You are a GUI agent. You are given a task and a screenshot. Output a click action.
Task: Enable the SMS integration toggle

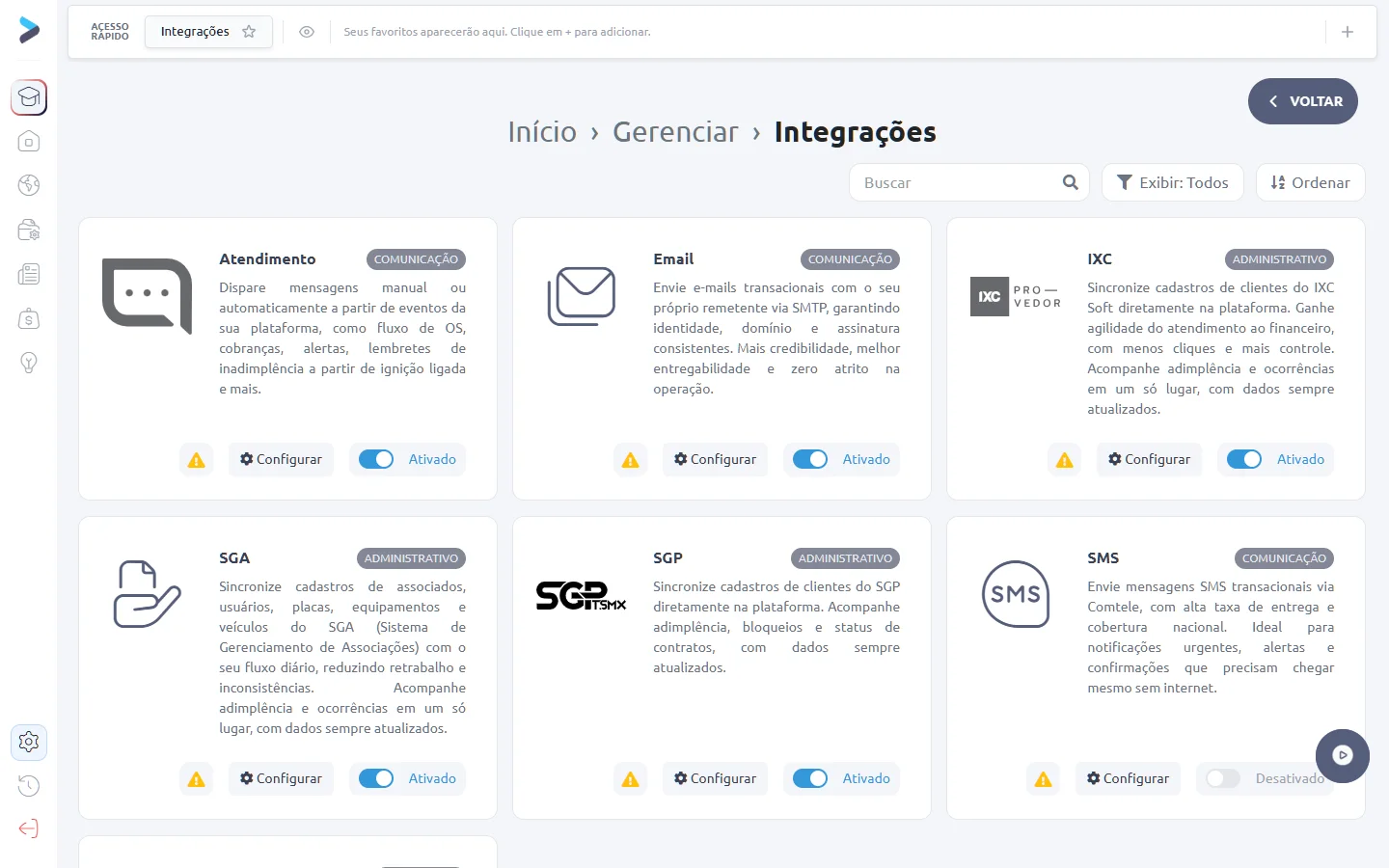[1223, 778]
